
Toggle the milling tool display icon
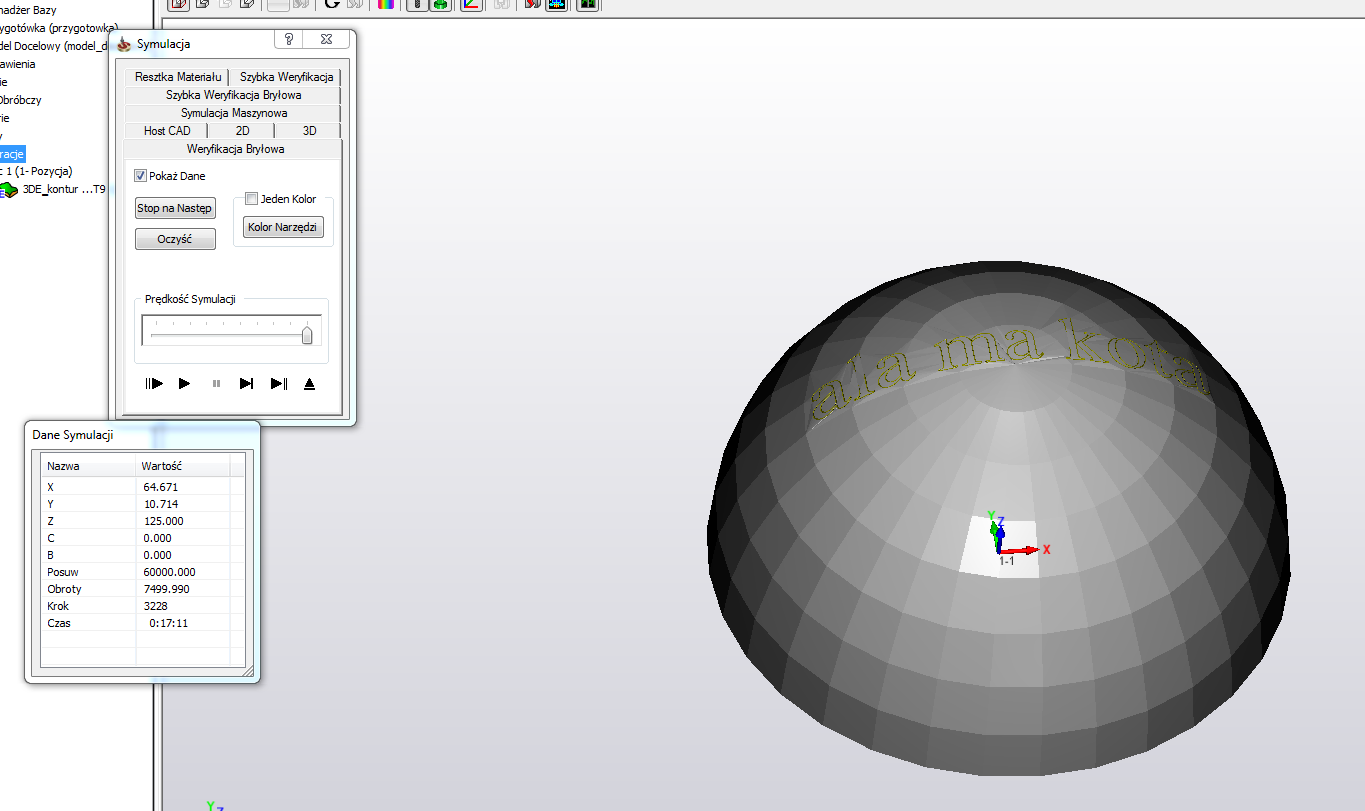coord(416,4)
